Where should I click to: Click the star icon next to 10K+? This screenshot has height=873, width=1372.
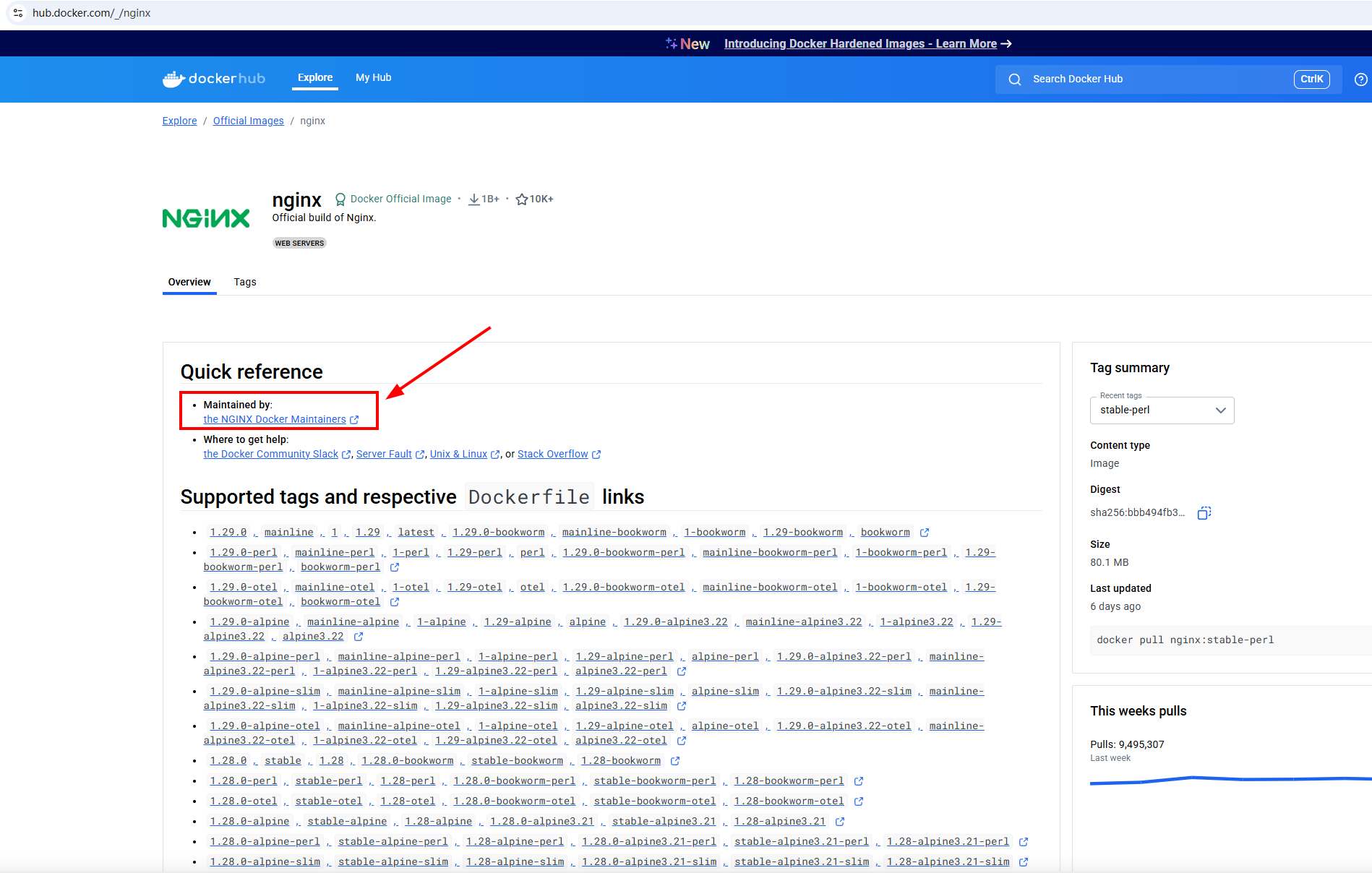(521, 199)
